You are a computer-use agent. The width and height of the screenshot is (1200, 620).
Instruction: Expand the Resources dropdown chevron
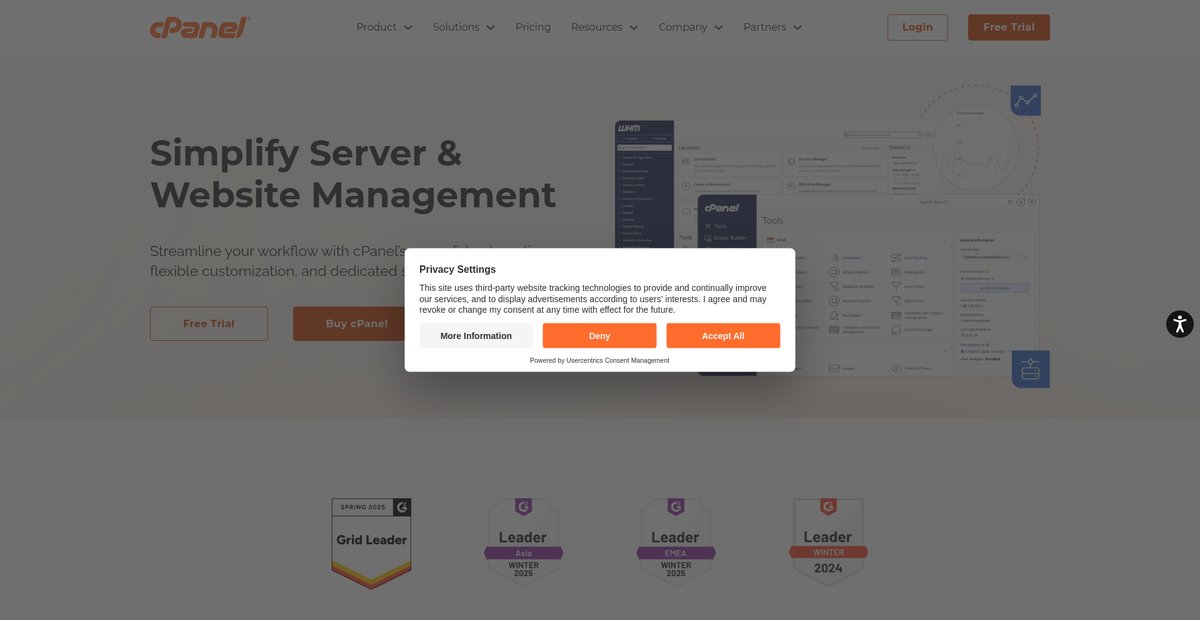click(633, 27)
